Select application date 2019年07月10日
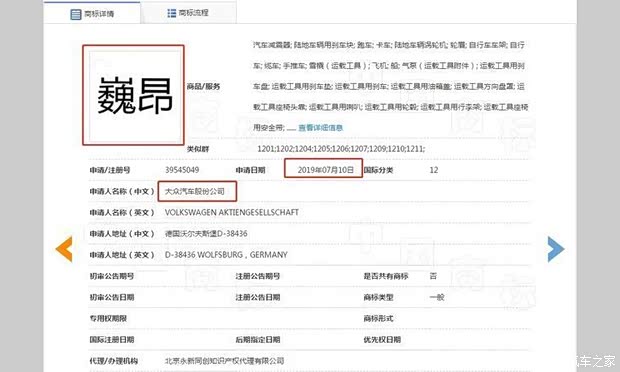The height and width of the screenshot is (372, 620). click(325, 170)
